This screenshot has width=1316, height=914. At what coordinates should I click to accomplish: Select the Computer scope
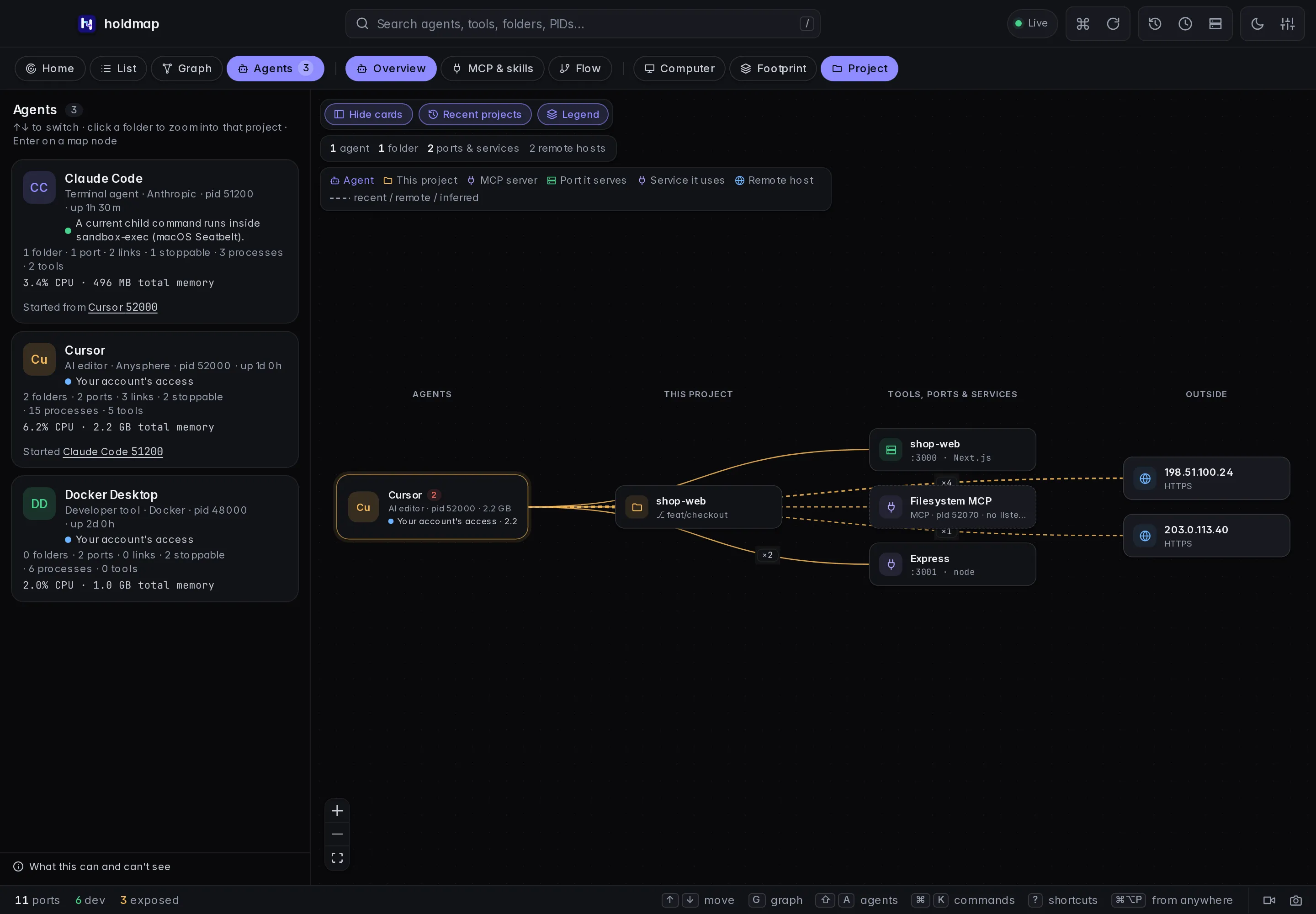[679, 68]
